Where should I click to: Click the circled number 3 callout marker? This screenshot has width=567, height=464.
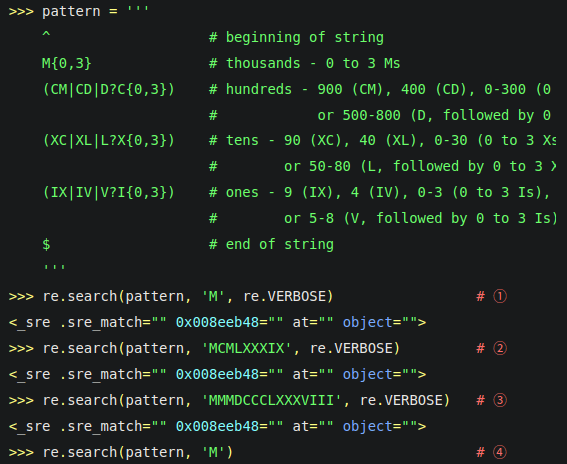pyautogui.click(x=500, y=400)
